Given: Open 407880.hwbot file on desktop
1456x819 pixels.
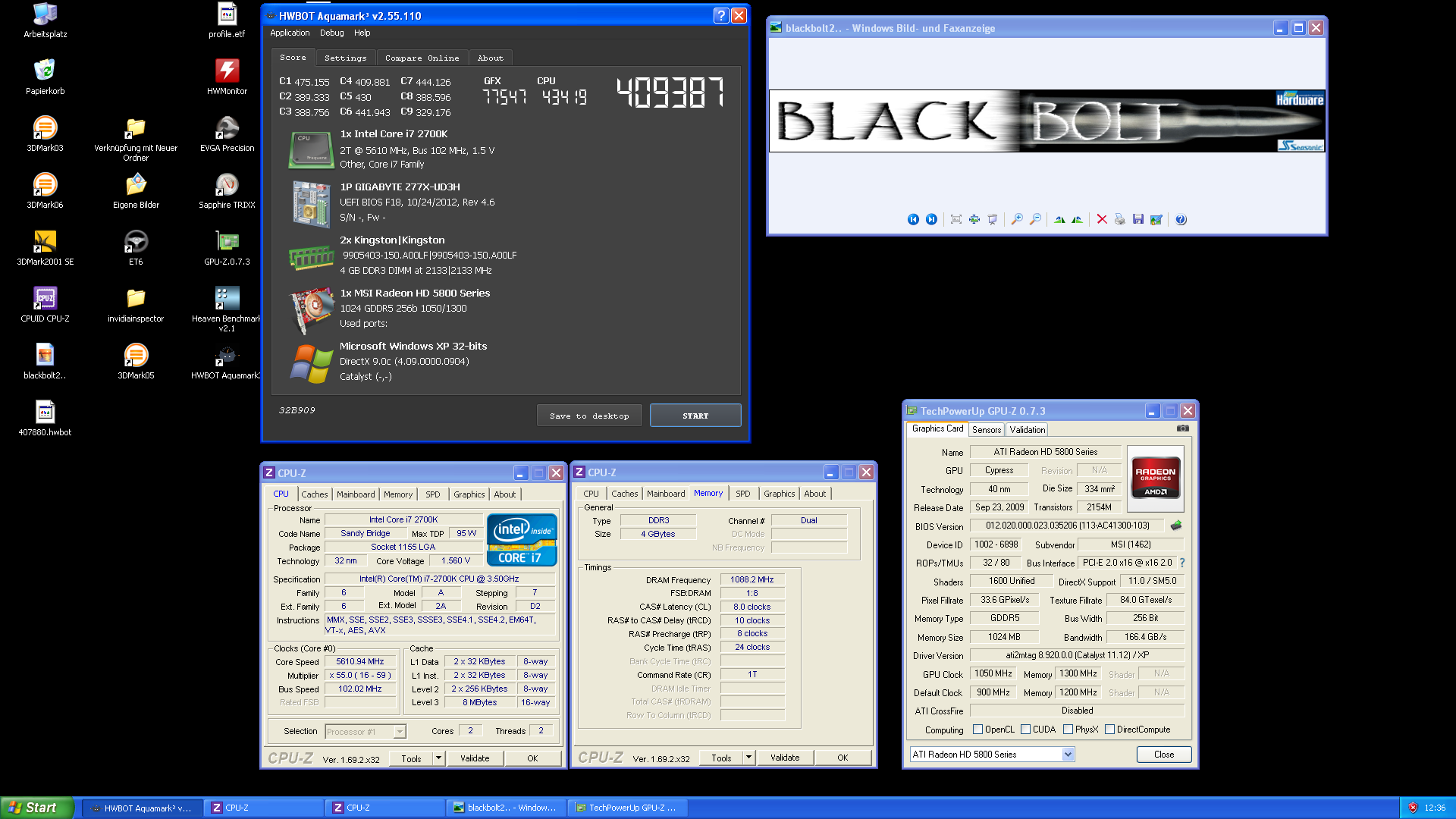Looking at the screenshot, I should [45, 418].
